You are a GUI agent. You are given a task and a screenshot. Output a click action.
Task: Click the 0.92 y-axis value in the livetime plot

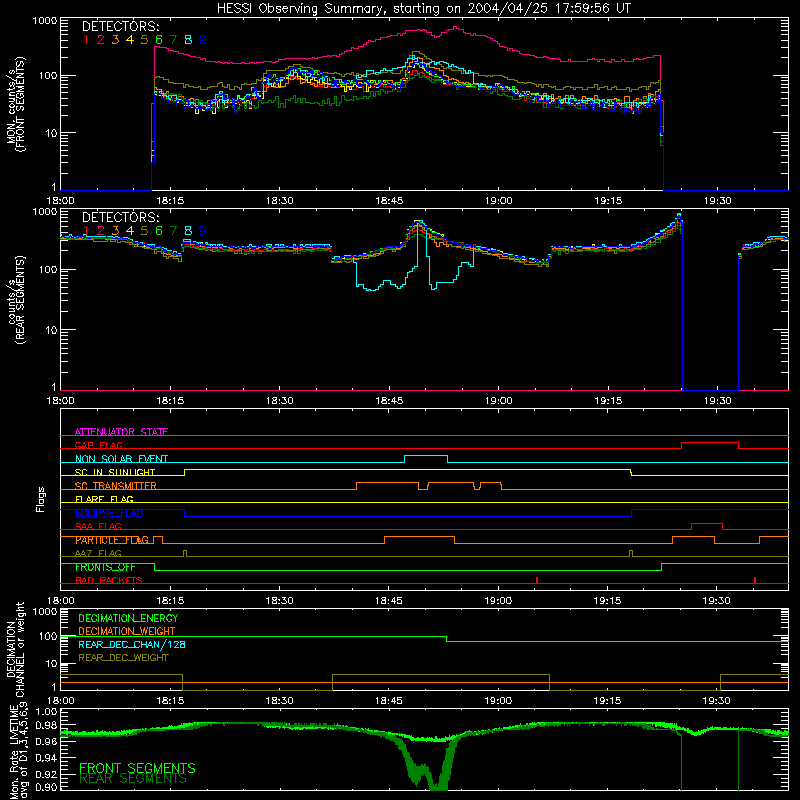pos(45,774)
